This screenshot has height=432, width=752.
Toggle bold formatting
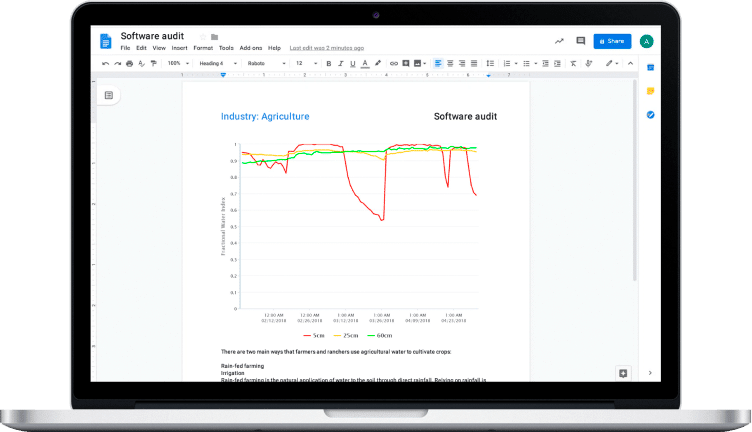pos(329,63)
